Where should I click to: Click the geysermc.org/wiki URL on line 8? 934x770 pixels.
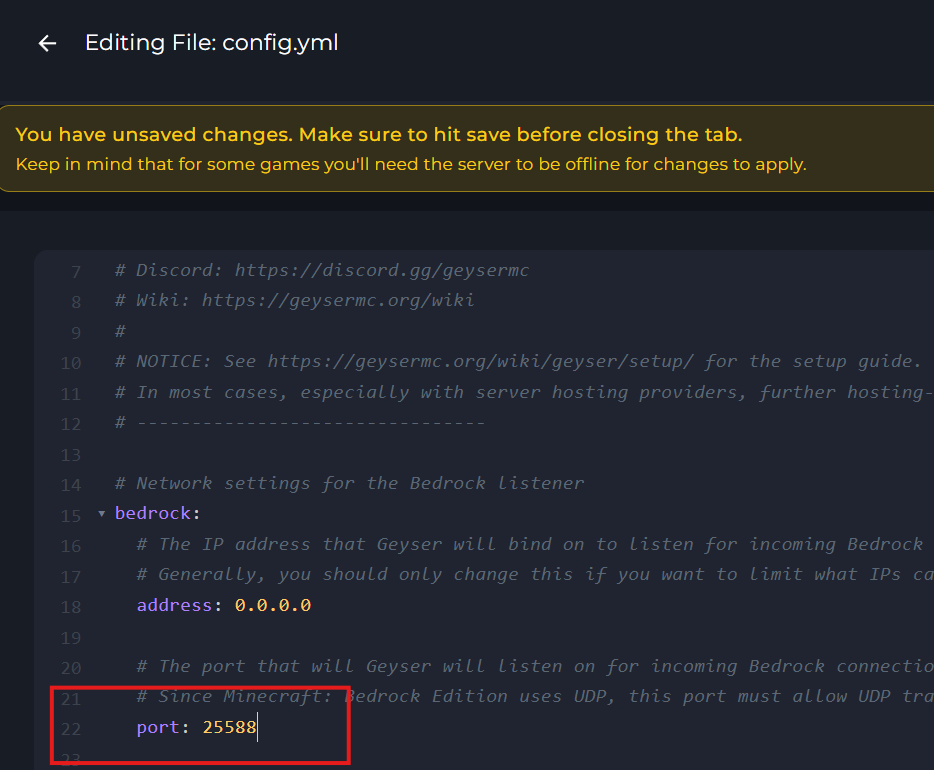(x=338, y=300)
